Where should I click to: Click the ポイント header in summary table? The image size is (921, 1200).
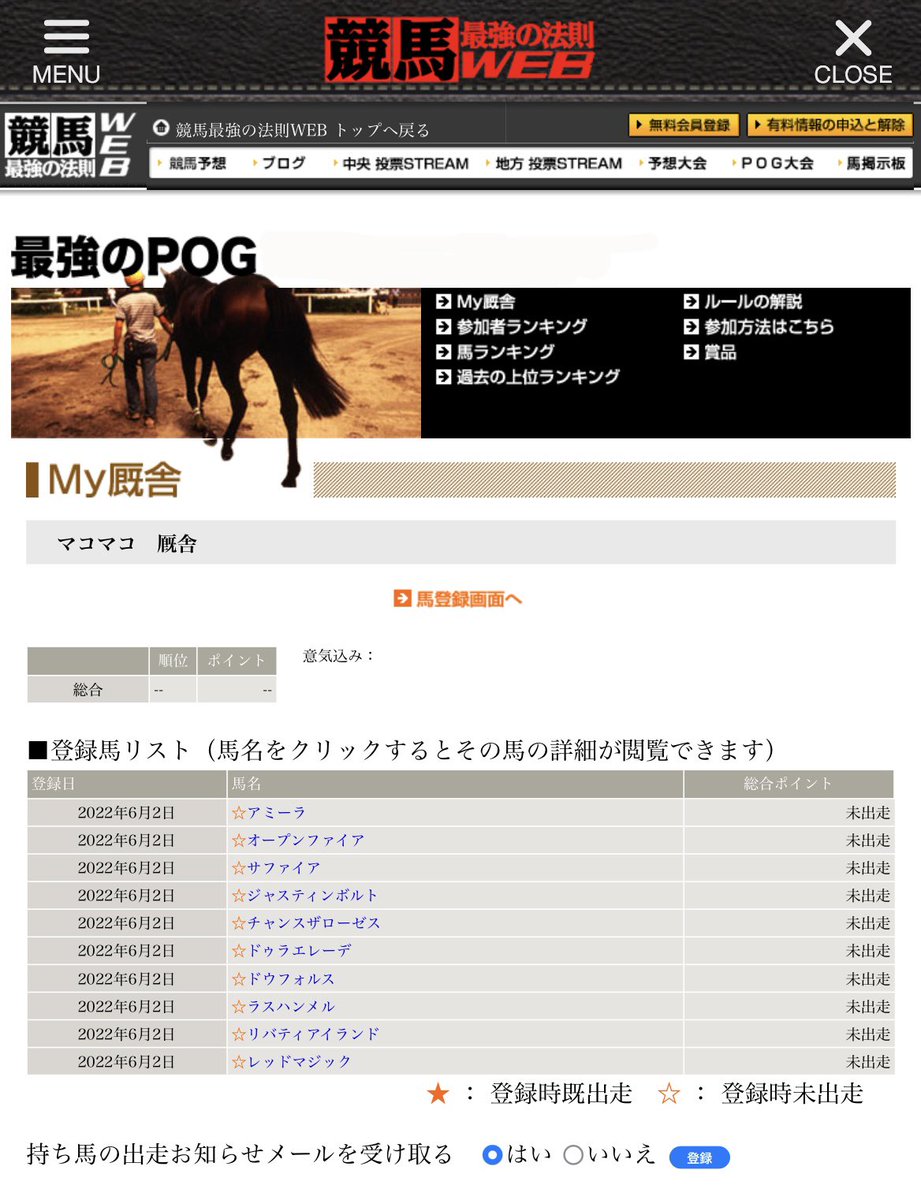[237, 661]
